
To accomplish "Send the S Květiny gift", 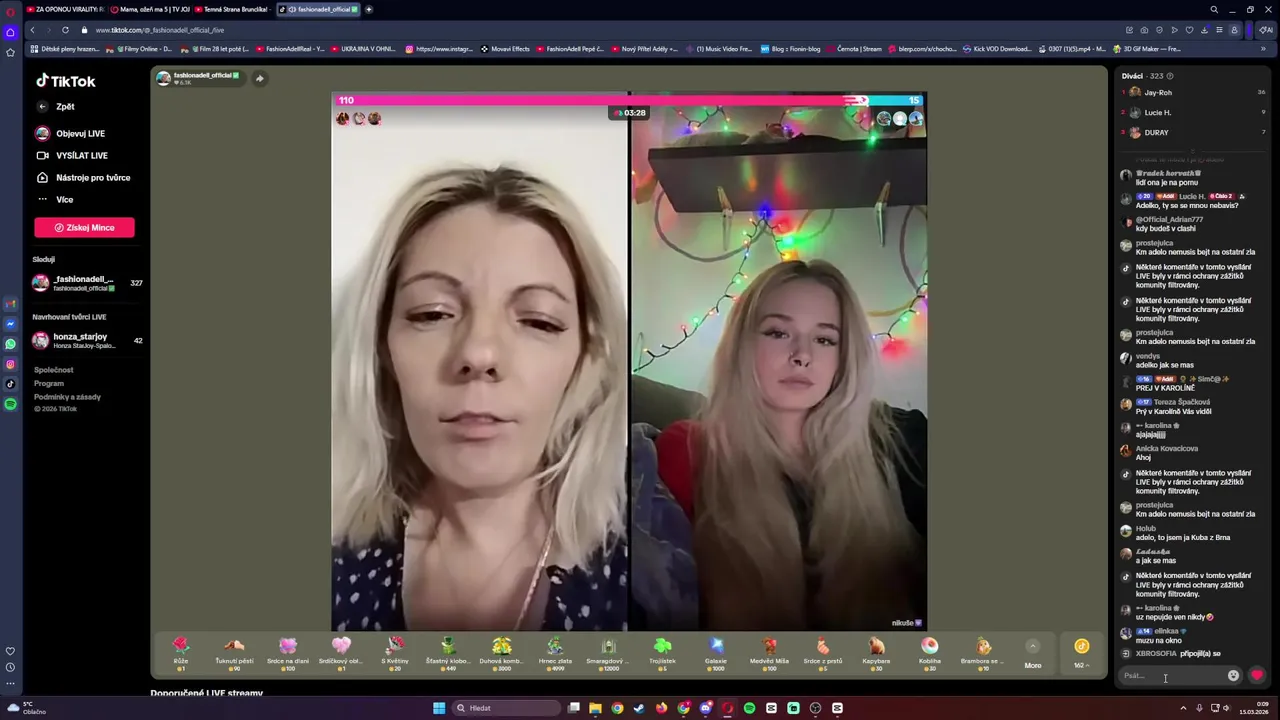I will click(395, 653).
